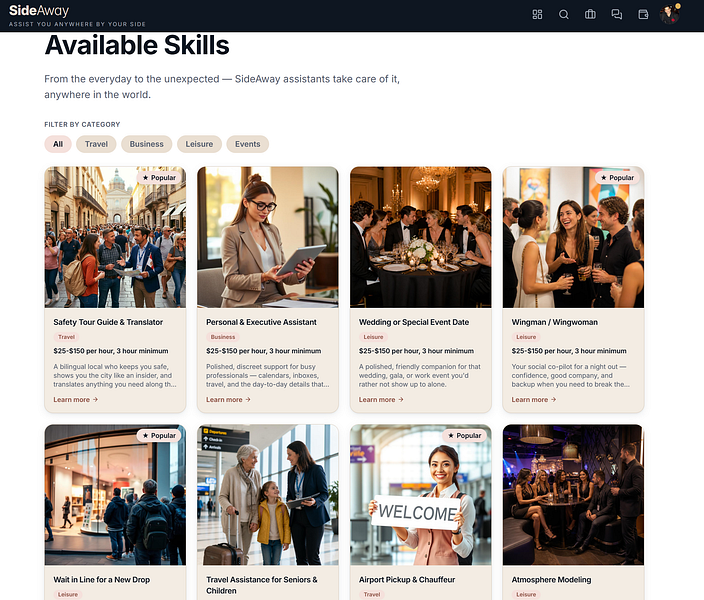Open the Airport Pickup & Chauffeur welcome photo
The width and height of the screenshot is (704, 600).
click(x=421, y=495)
